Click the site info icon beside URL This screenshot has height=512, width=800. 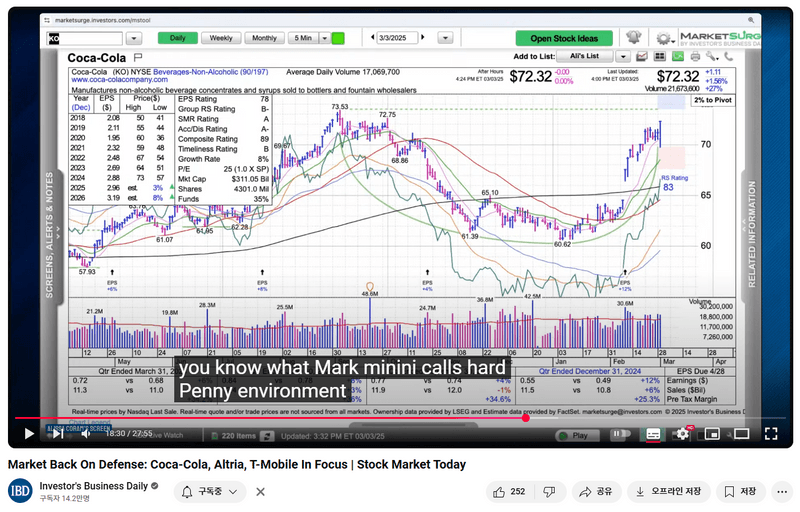pyautogui.click(x=47, y=20)
